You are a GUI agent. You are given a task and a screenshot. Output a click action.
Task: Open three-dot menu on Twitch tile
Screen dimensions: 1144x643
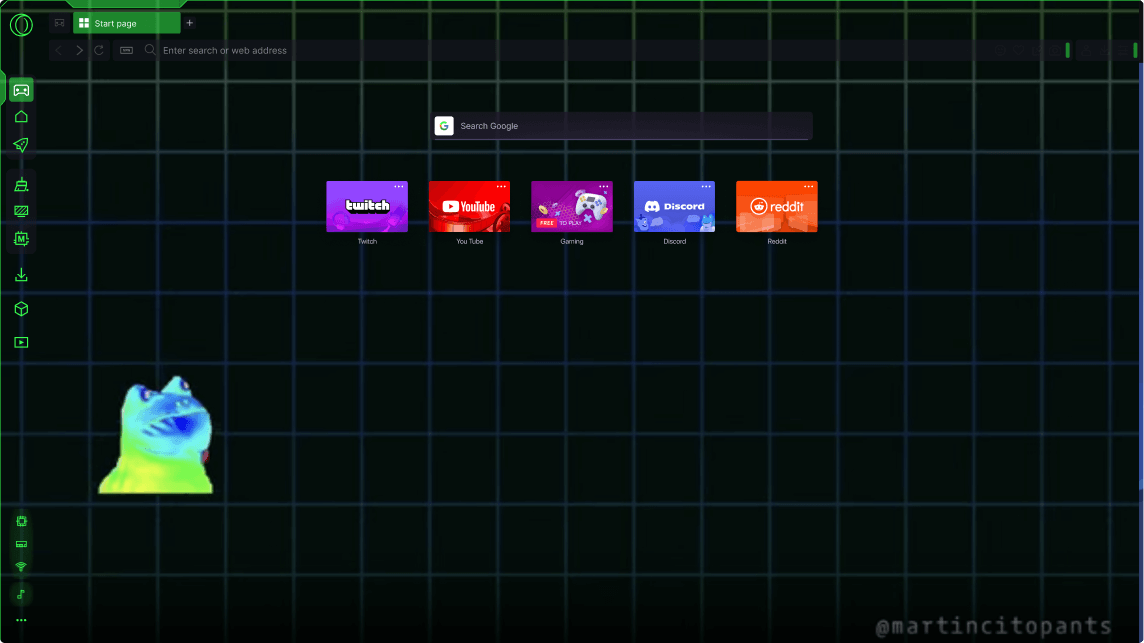[399, 187]
